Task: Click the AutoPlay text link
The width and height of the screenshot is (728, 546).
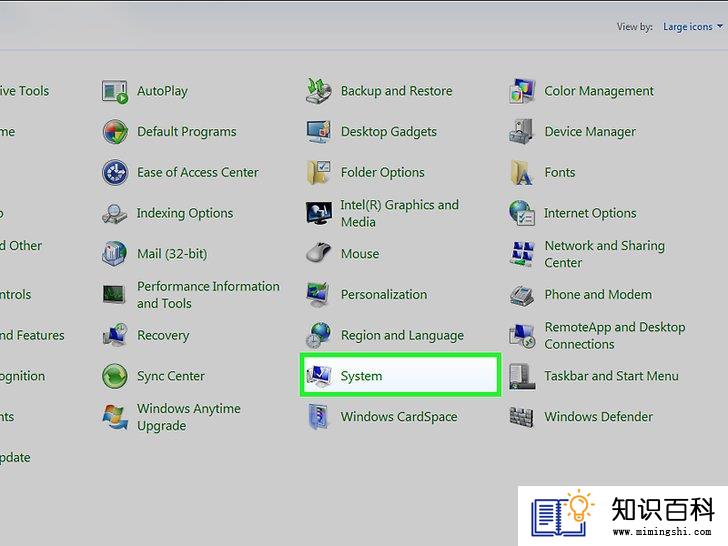Action: pos(162,91)
